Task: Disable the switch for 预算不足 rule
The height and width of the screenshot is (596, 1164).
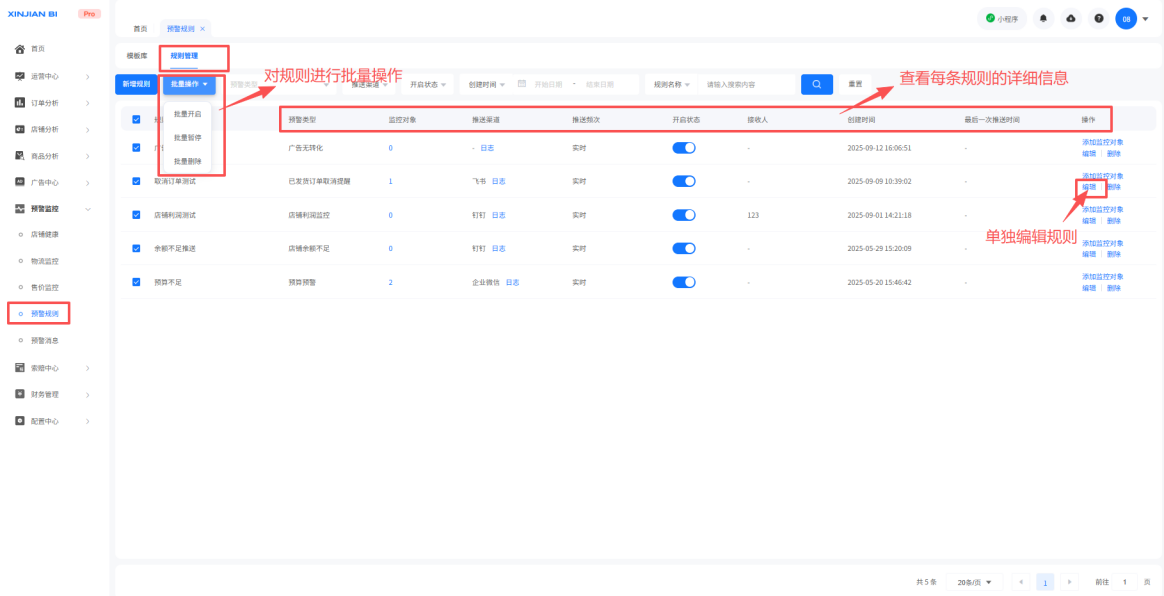Action: click(x=684, y=282)
